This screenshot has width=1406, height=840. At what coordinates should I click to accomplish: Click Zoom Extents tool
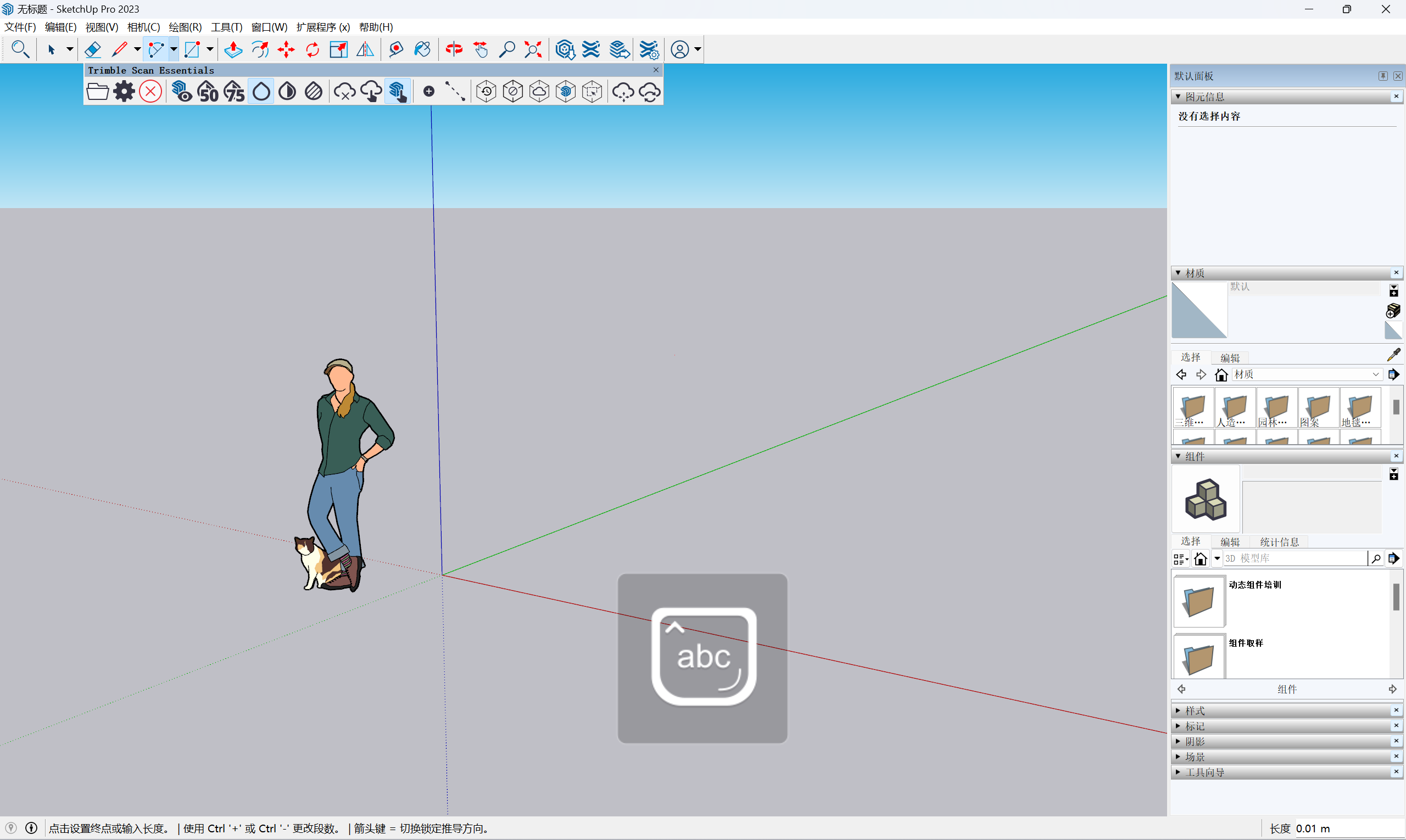coord(533,50)
